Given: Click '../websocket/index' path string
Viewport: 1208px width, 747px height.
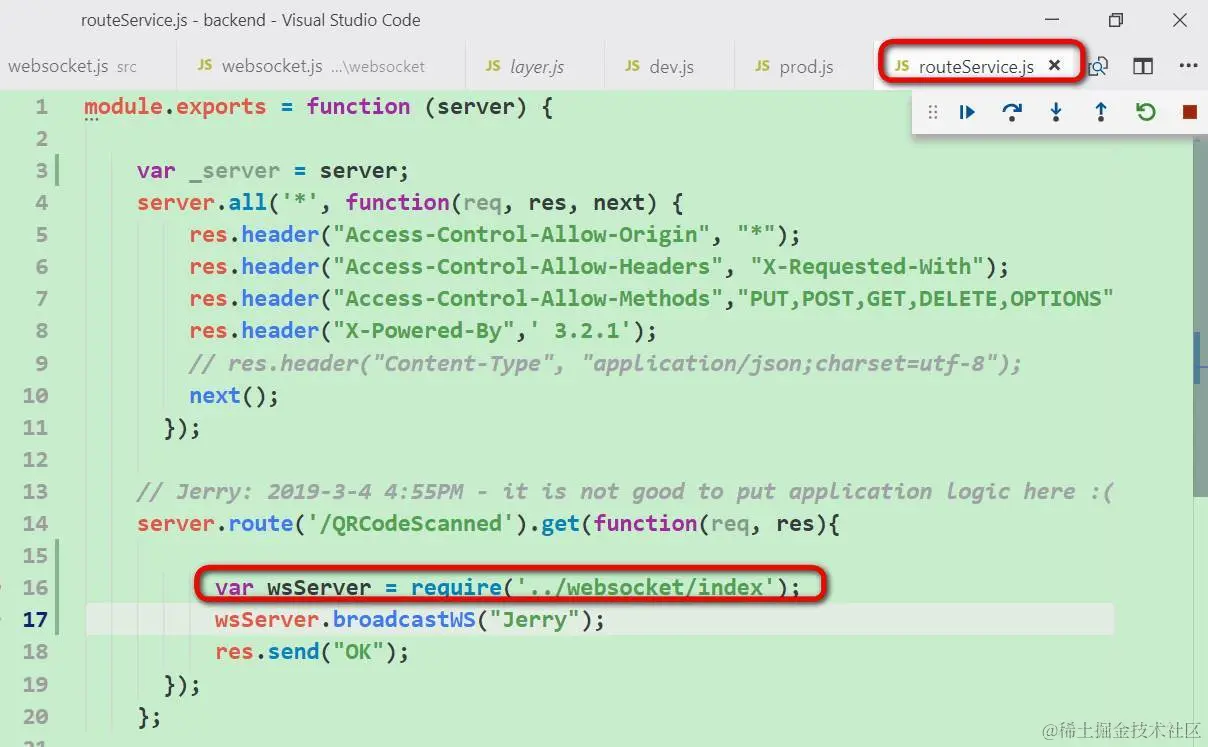Looking at the screenshot, I should click(x=646, y=588).
